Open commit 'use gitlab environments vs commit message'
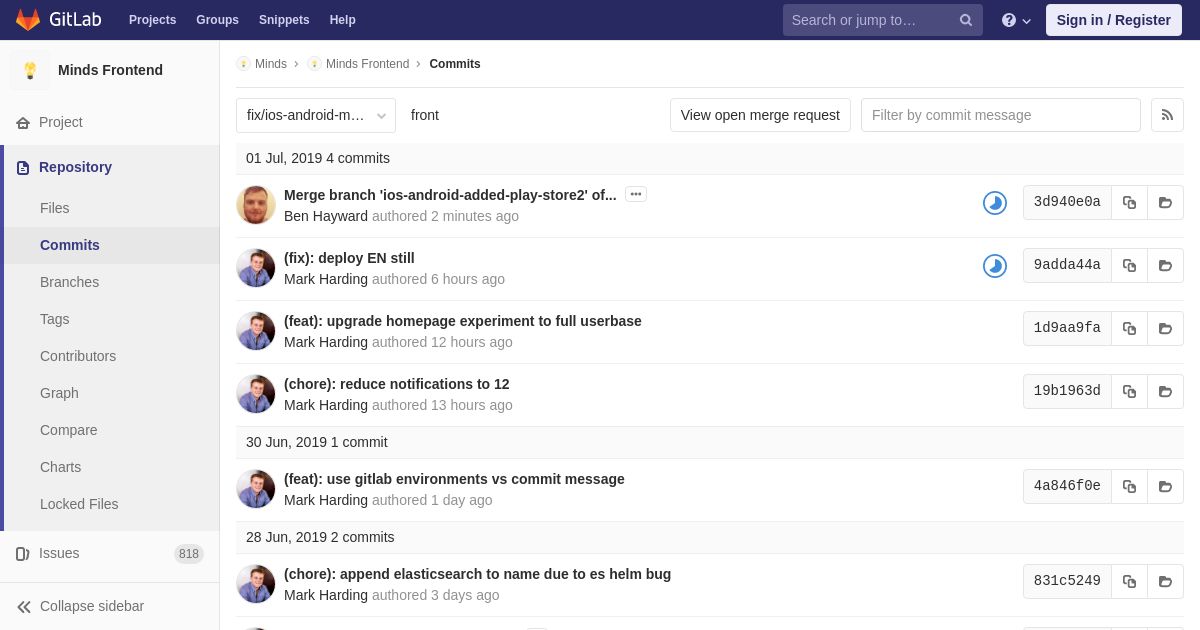This screenshot has height=630, width=1200. point(454,479)
